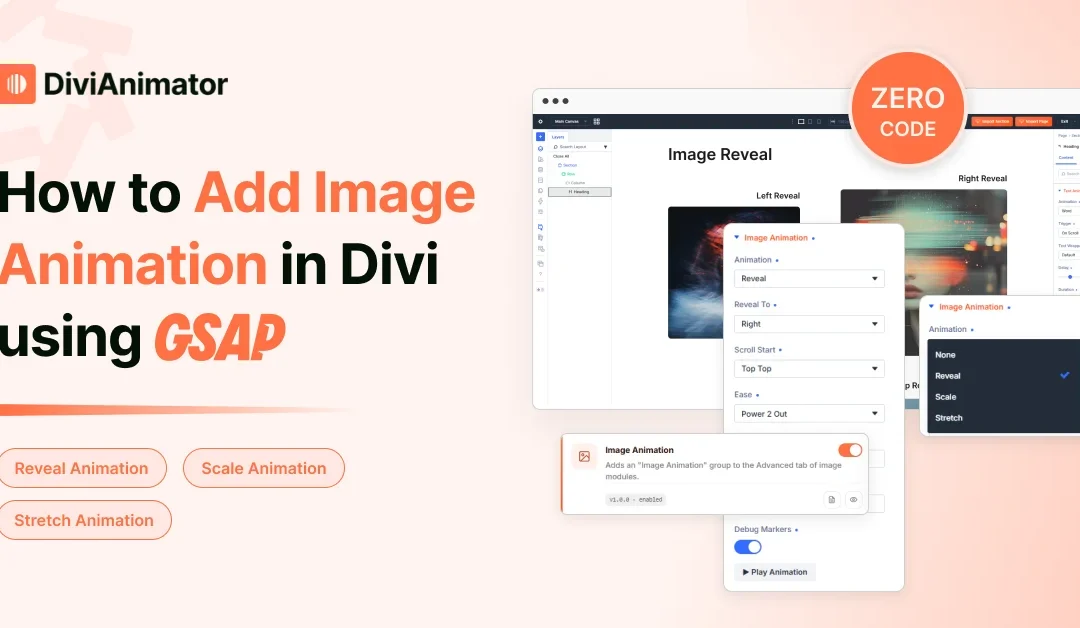1080x628 pixels.
Task: Select the Row item in Layers tree
Action: (569, 174)
